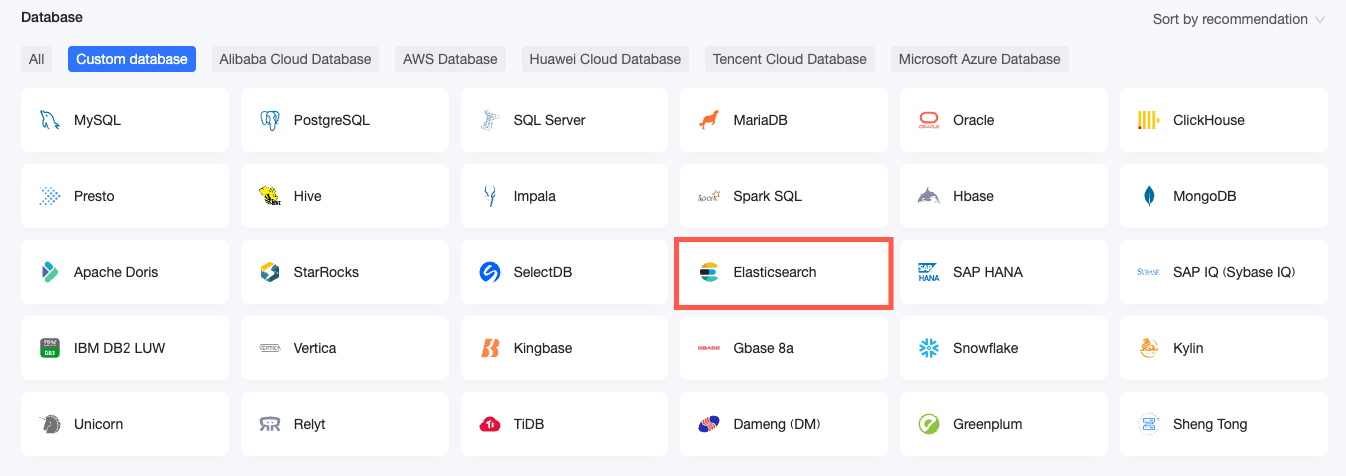Open the Sort by recommendation dropdown
The height and width of the screenshot is (476, 1346).
pos(1239,19)
